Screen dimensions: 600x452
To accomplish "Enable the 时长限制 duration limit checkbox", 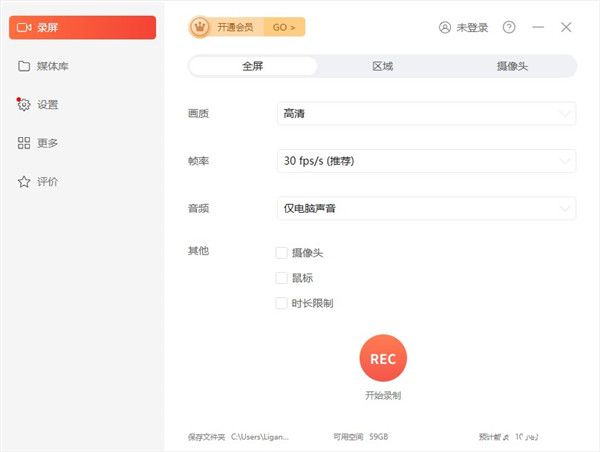I will click(281, 303).
